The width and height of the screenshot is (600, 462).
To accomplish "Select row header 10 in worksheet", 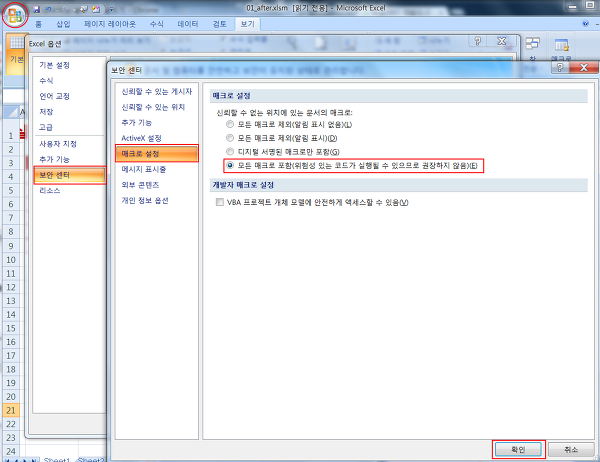I will [11, 260].
